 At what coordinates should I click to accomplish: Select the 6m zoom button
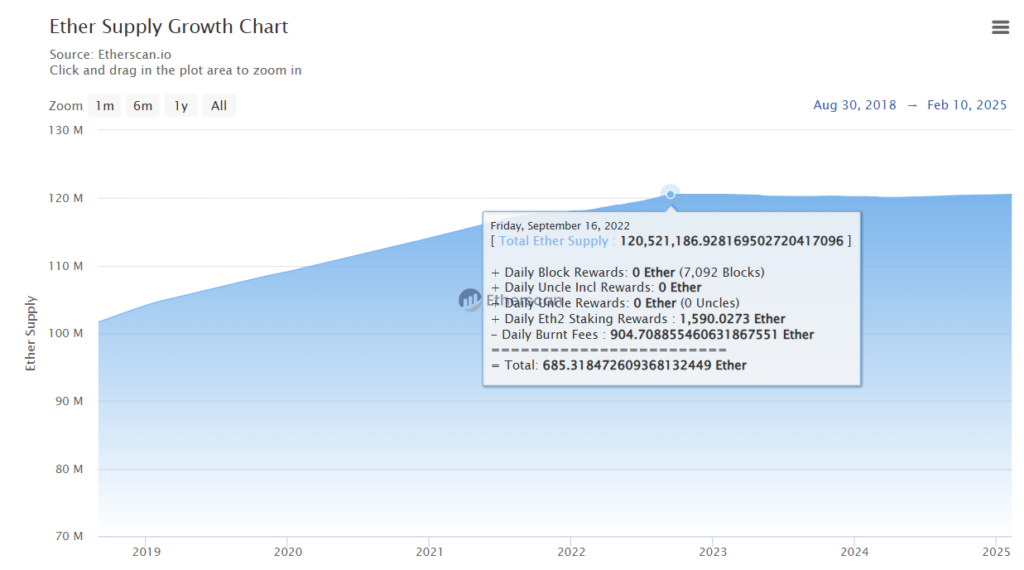pos(143,106)
